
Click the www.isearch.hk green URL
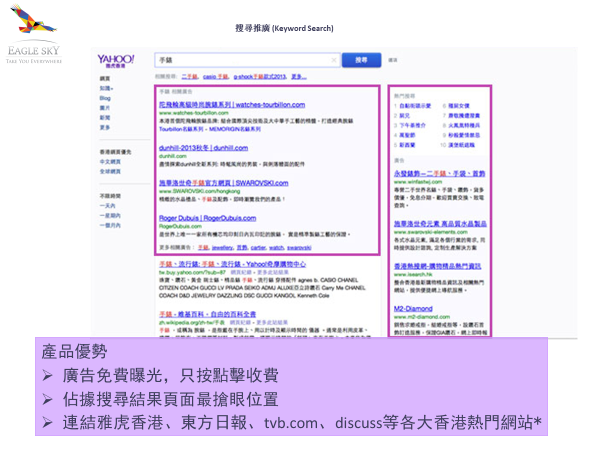tap(413, 274)
